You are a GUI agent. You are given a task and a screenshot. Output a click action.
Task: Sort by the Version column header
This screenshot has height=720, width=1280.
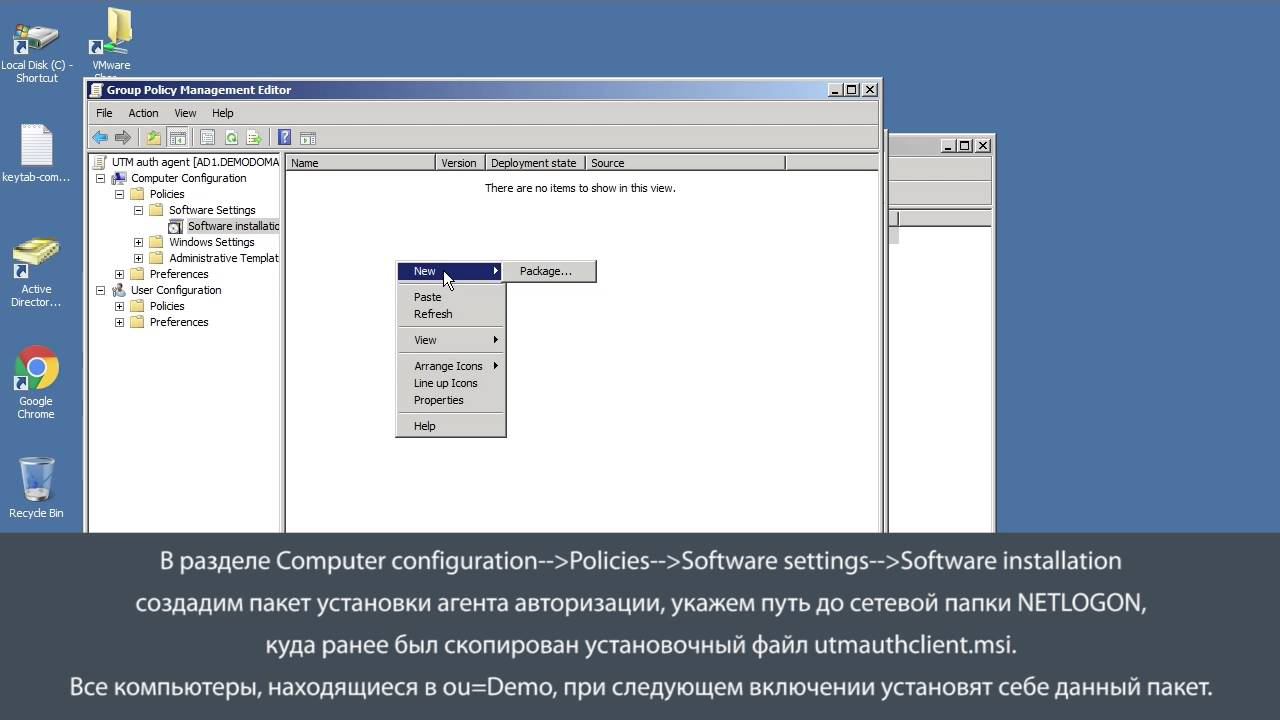click(460, 163)
